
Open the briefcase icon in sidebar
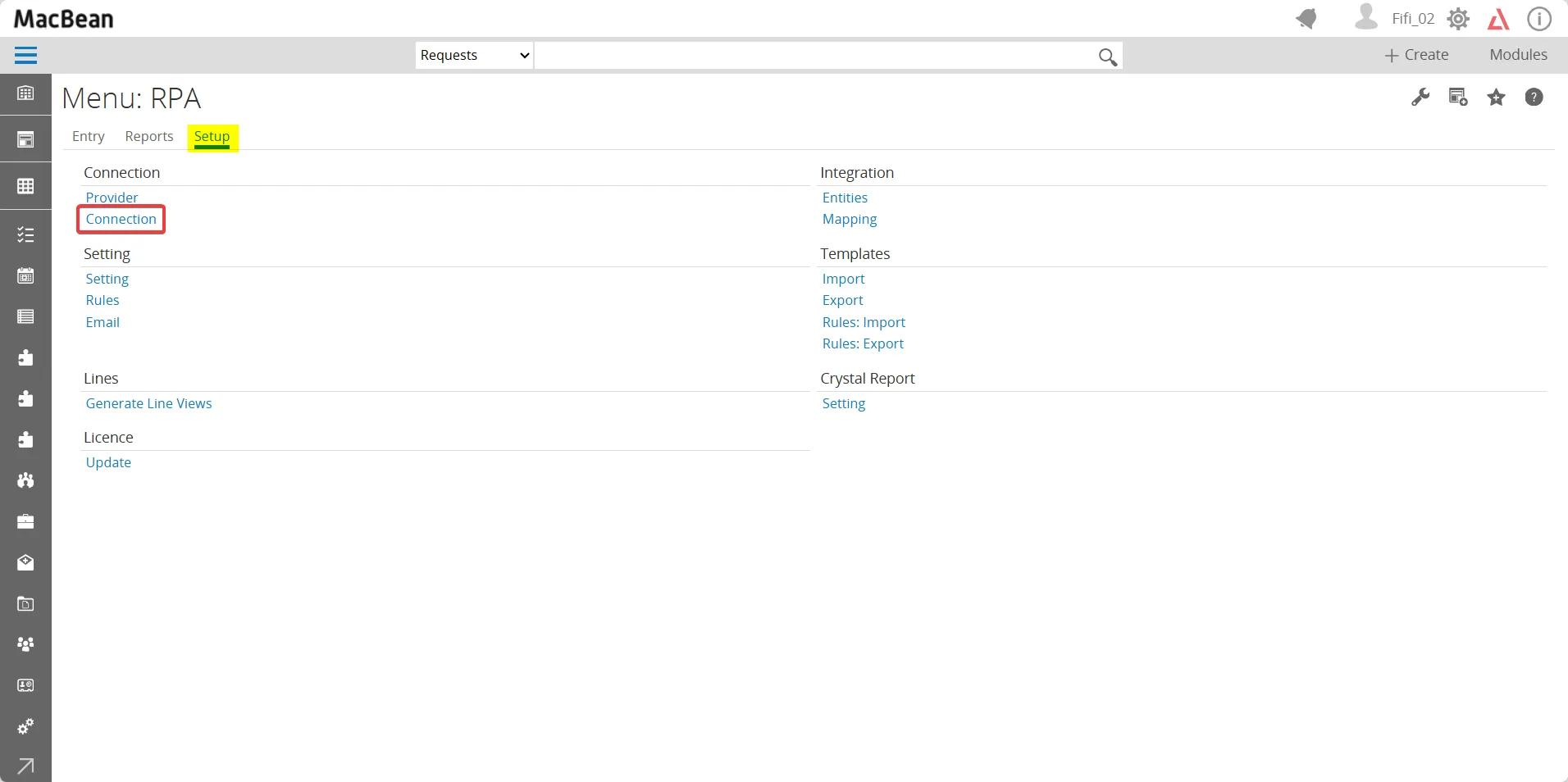[25, 521]
